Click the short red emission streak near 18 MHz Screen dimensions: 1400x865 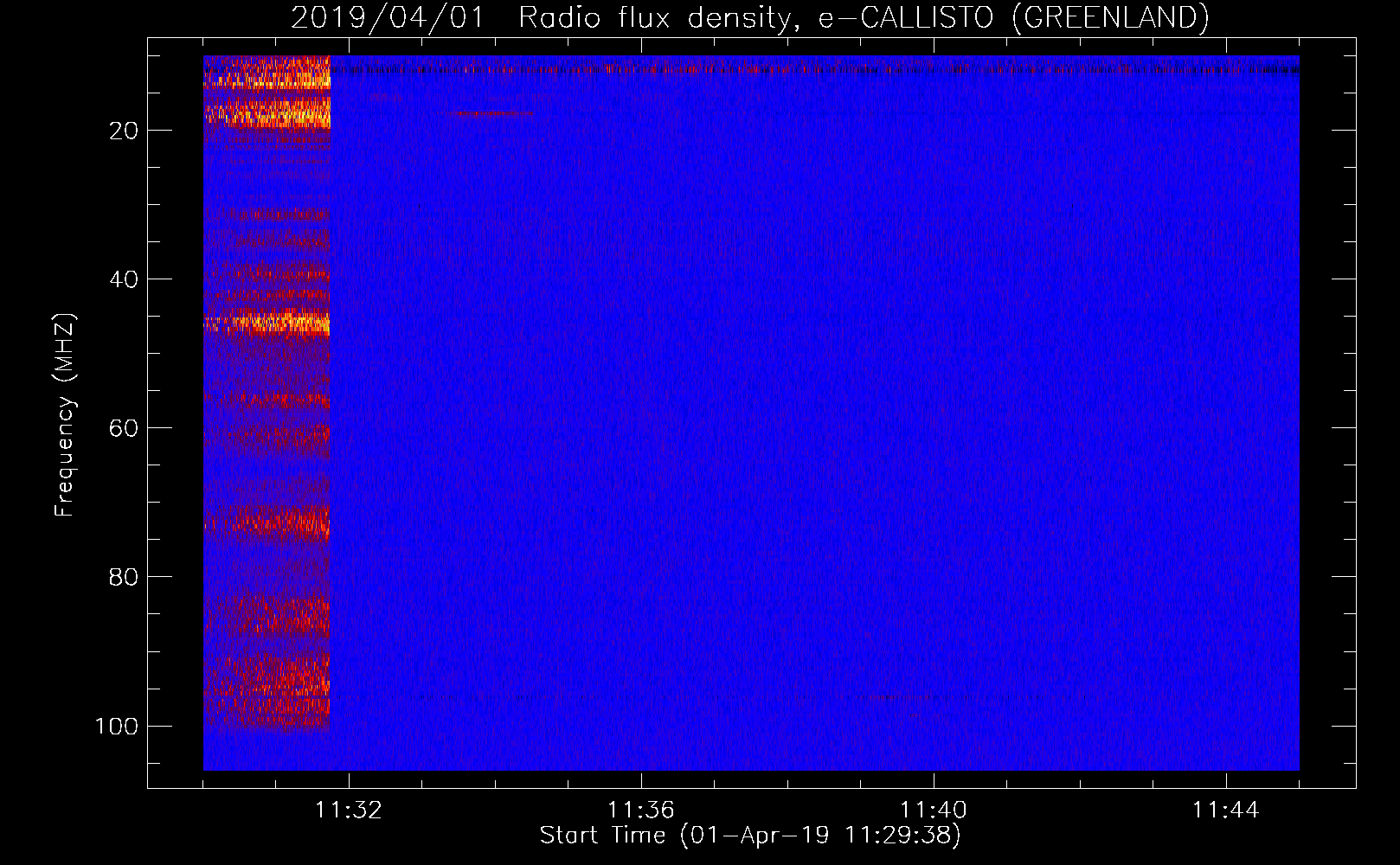[491, 114]
